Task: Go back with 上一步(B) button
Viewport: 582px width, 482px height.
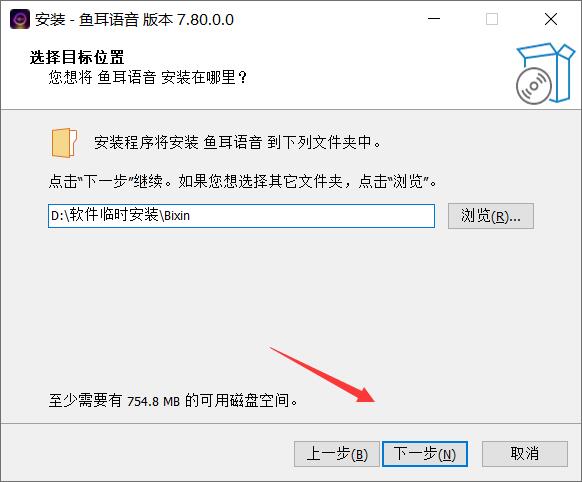Action: coord(337,454)
